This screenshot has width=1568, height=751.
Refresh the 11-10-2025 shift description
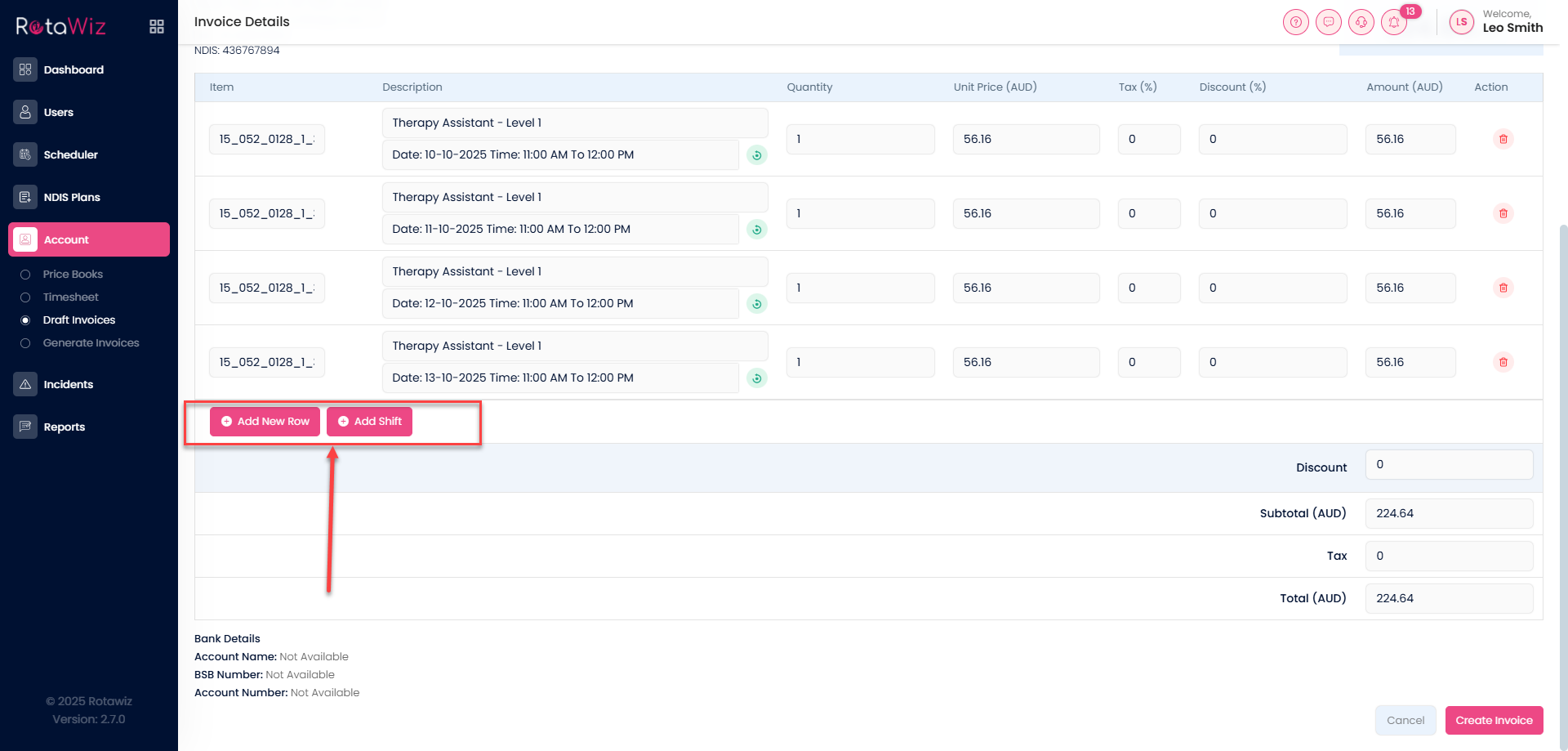[x=757, y=230]
